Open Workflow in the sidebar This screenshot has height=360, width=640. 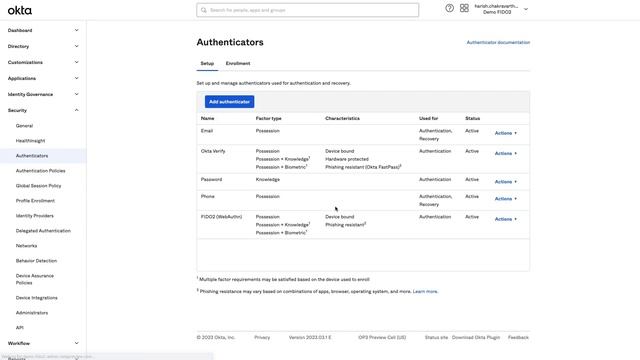[x=19, y=343]
